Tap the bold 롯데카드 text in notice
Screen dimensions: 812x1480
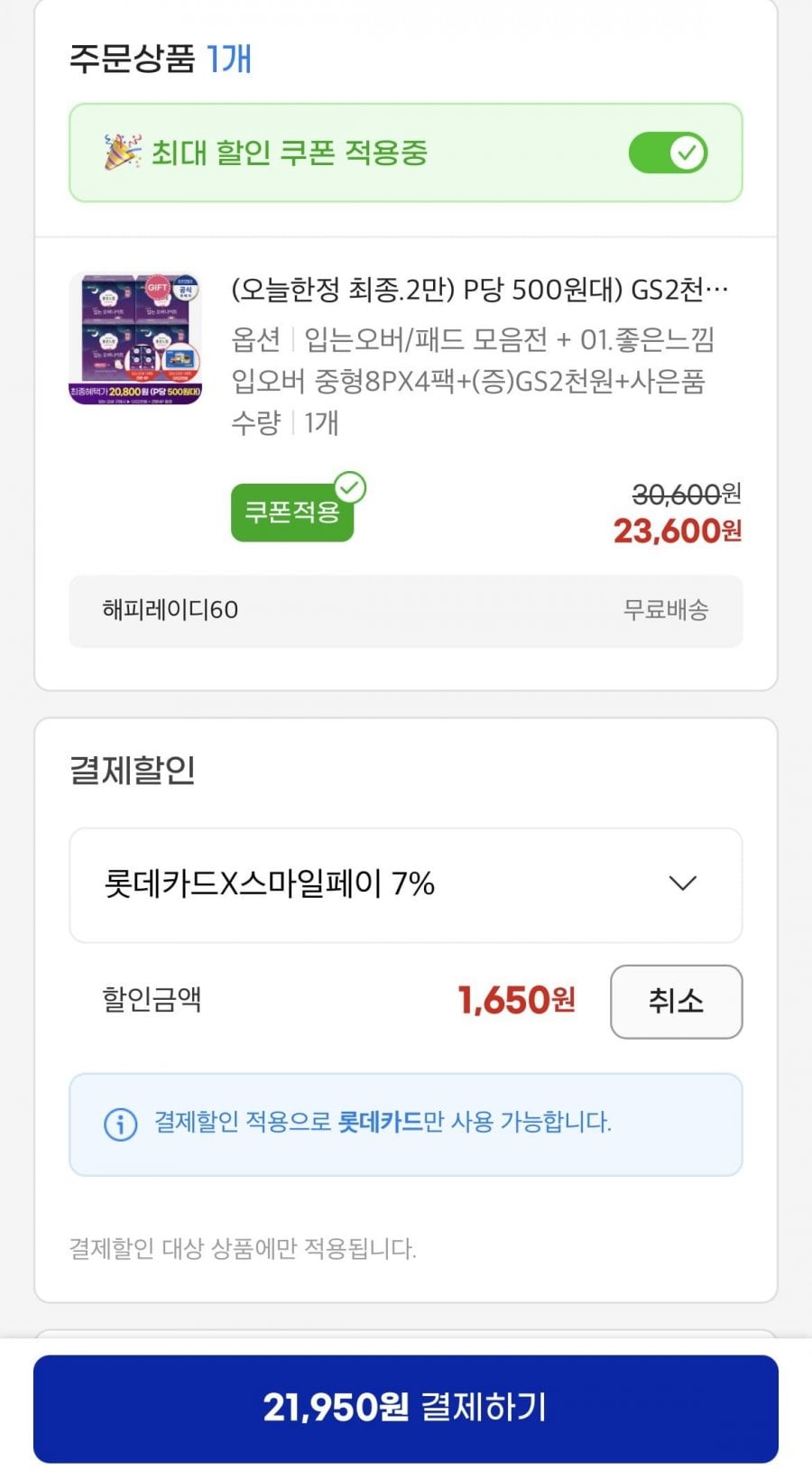380,1122
